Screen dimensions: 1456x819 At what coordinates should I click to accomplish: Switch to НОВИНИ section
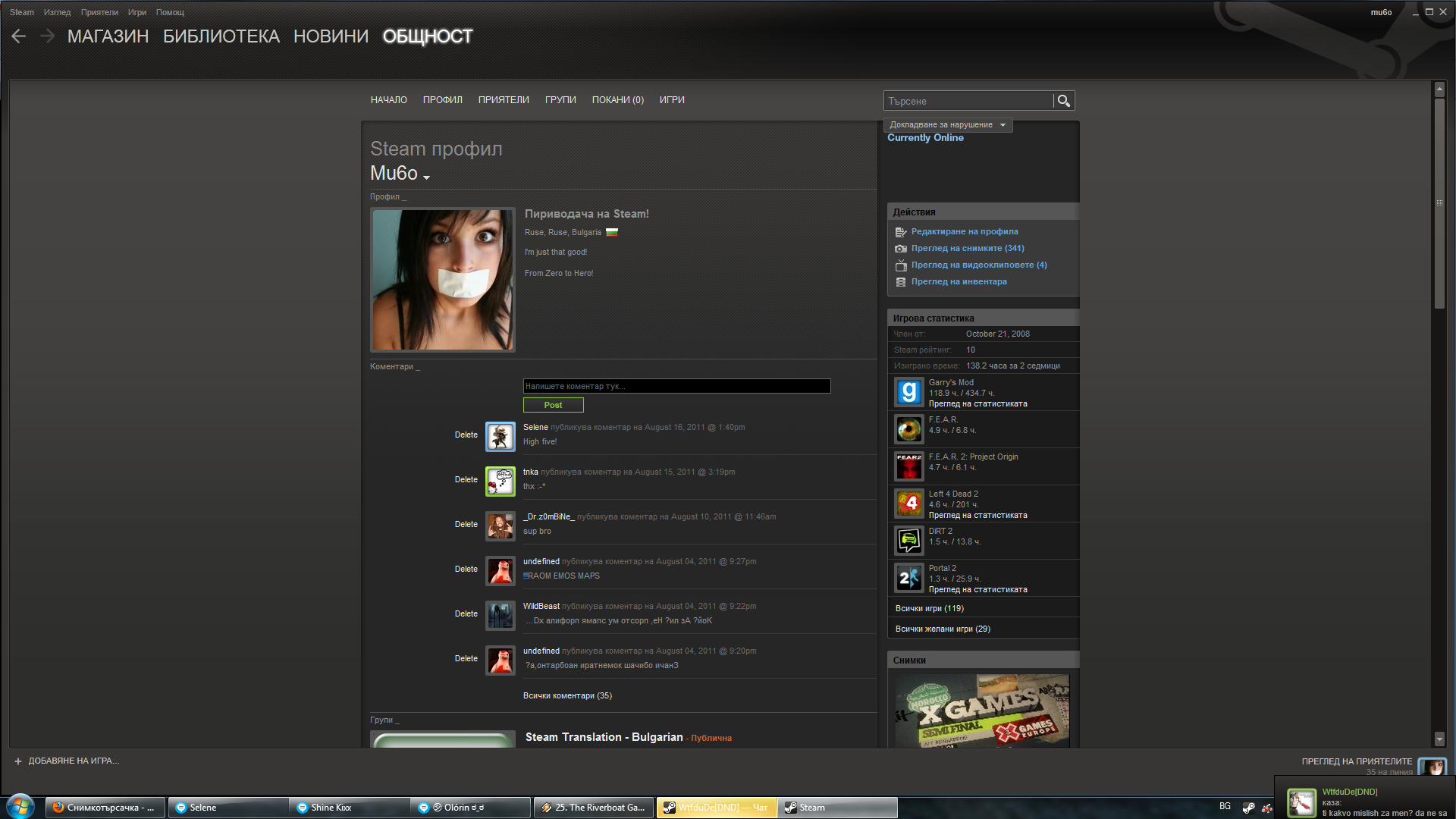tap(331, 36)
